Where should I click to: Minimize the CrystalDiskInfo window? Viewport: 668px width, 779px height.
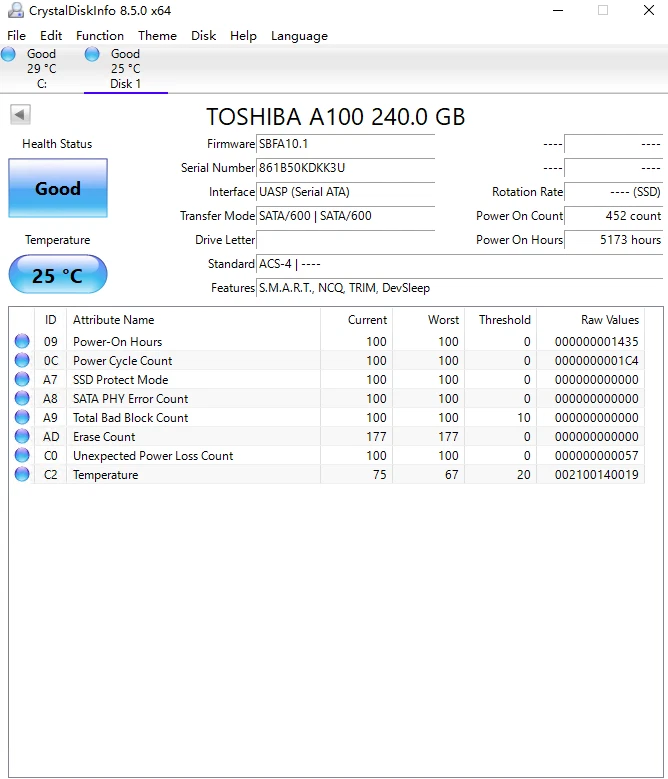pos(558,10)
